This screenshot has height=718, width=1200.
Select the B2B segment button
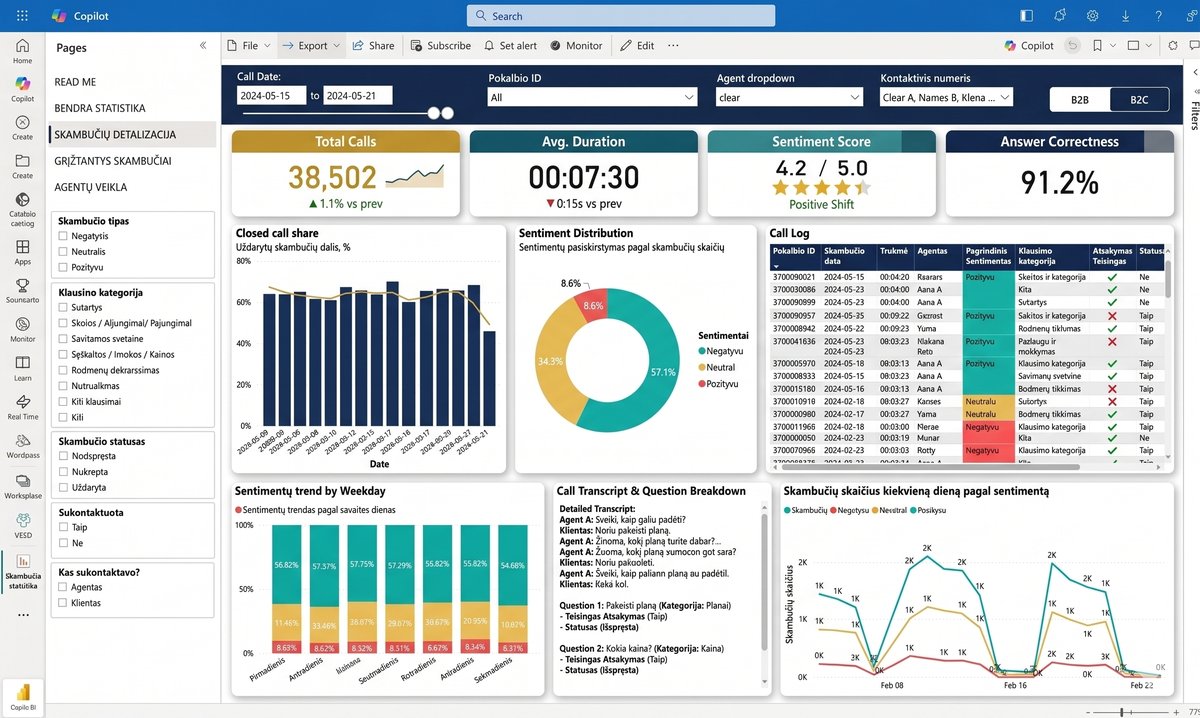point(1080,99)
